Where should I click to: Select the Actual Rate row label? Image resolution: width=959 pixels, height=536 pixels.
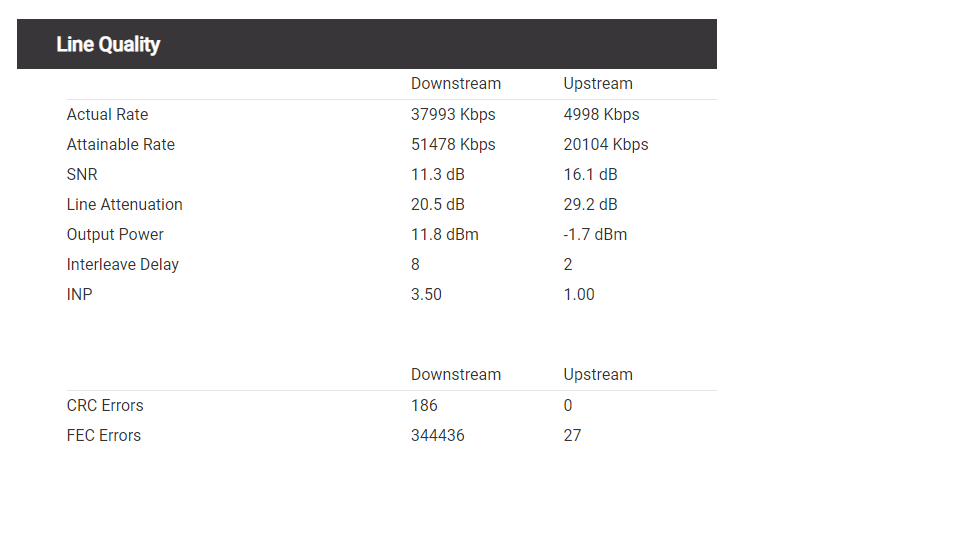click(x=107, y=114)
